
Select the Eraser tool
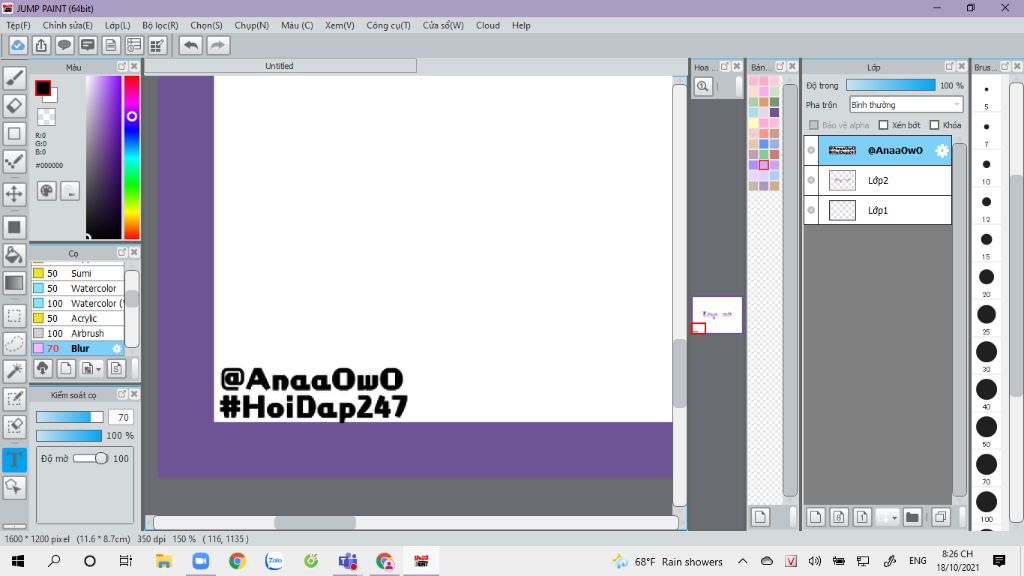click(x=14, y=106)
